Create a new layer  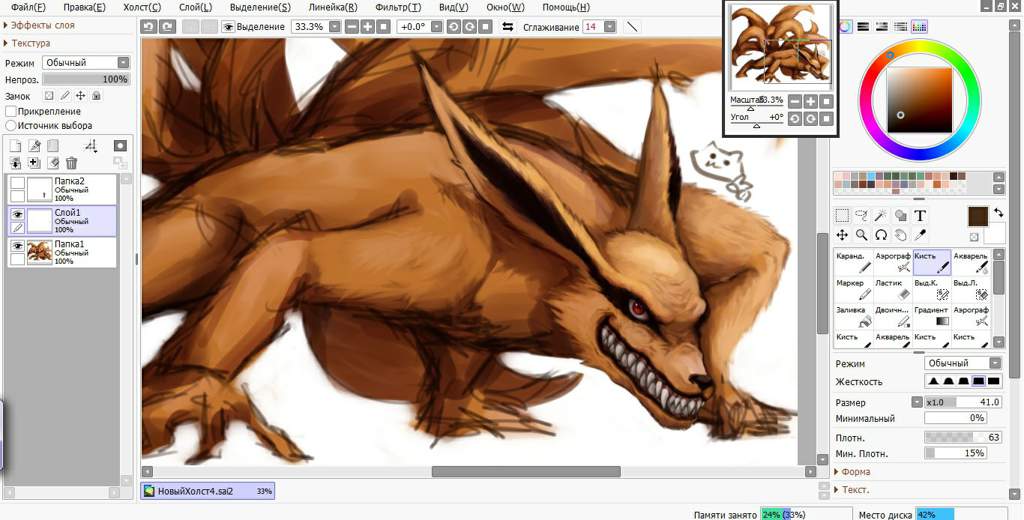pos(15,146)
